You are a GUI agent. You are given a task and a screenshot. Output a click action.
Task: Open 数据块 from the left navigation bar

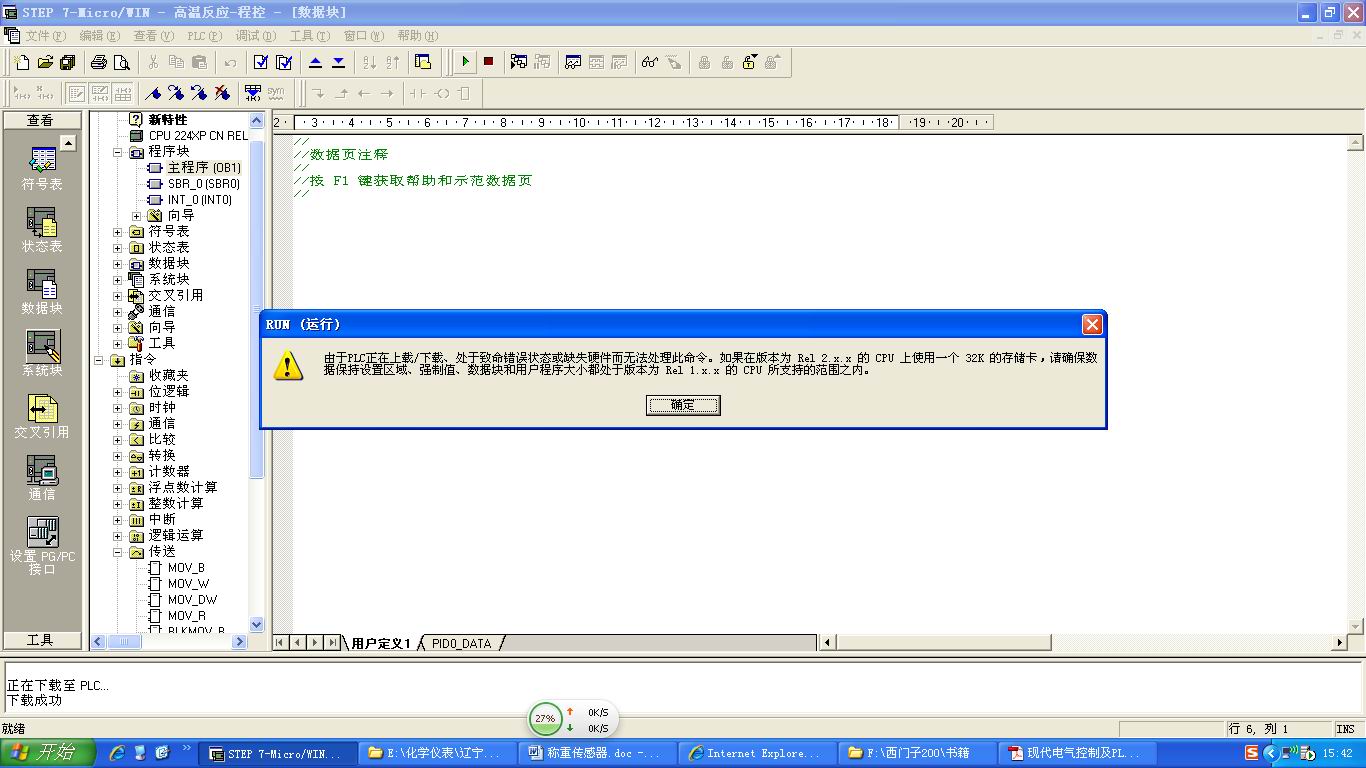tap(42, 292)
